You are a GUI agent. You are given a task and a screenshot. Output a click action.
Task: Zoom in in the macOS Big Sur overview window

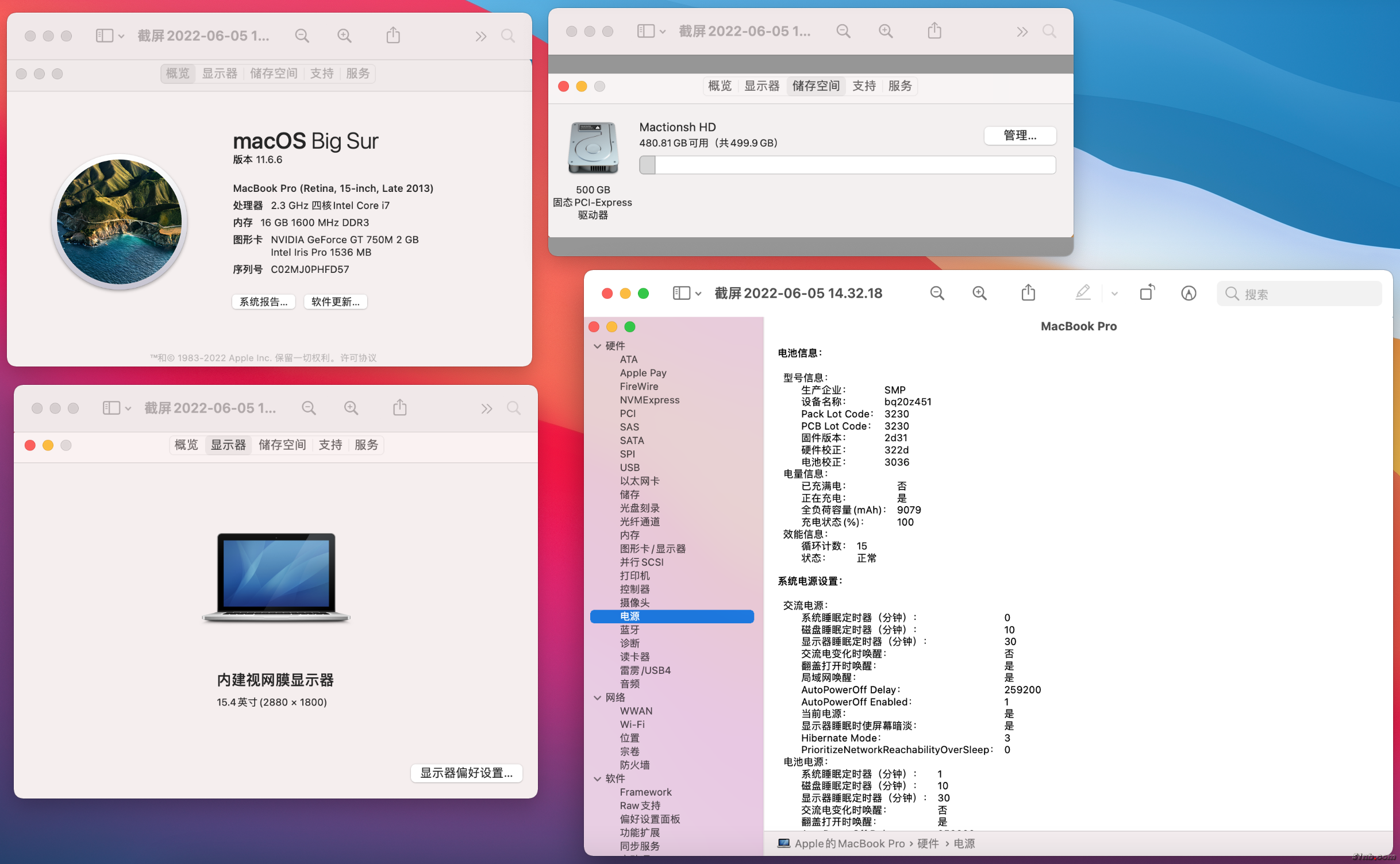point(344,36)
